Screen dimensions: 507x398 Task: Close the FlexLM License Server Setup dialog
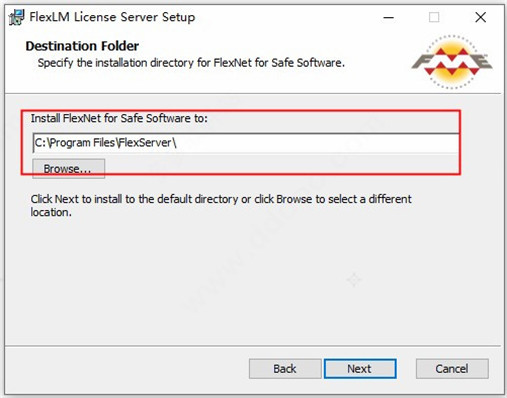coord(480,17)
